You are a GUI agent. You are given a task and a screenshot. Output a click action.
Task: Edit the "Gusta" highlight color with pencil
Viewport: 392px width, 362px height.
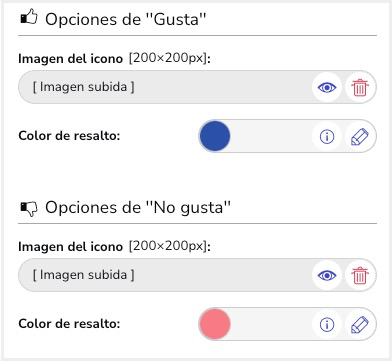click(x=360, y=136)
